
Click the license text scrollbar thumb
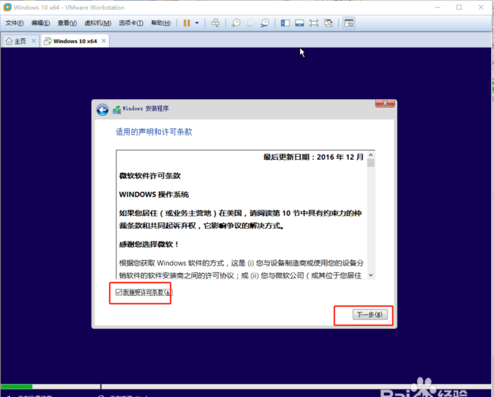371,163
